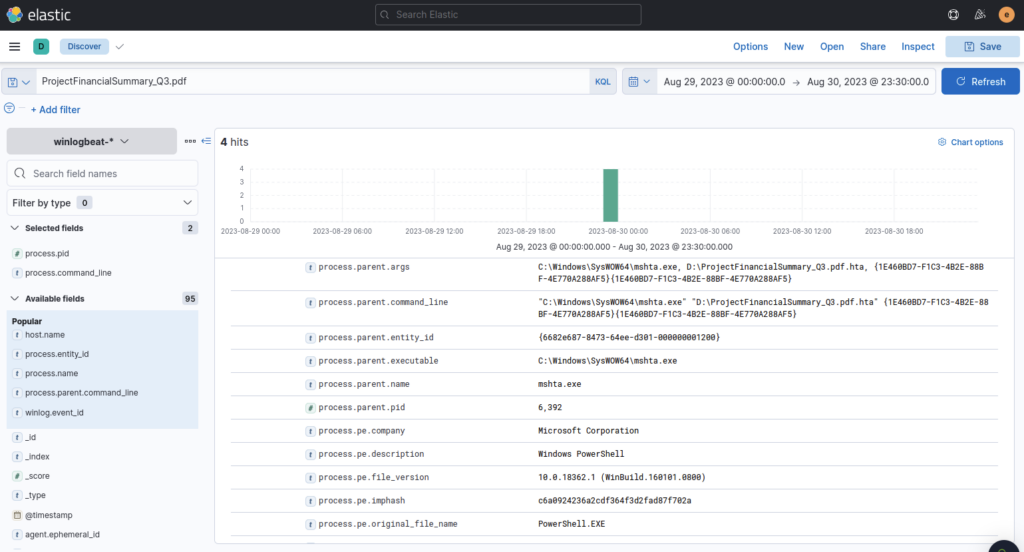
Task: Click the process.pe.file_version field name
Action: click(374, 478)
